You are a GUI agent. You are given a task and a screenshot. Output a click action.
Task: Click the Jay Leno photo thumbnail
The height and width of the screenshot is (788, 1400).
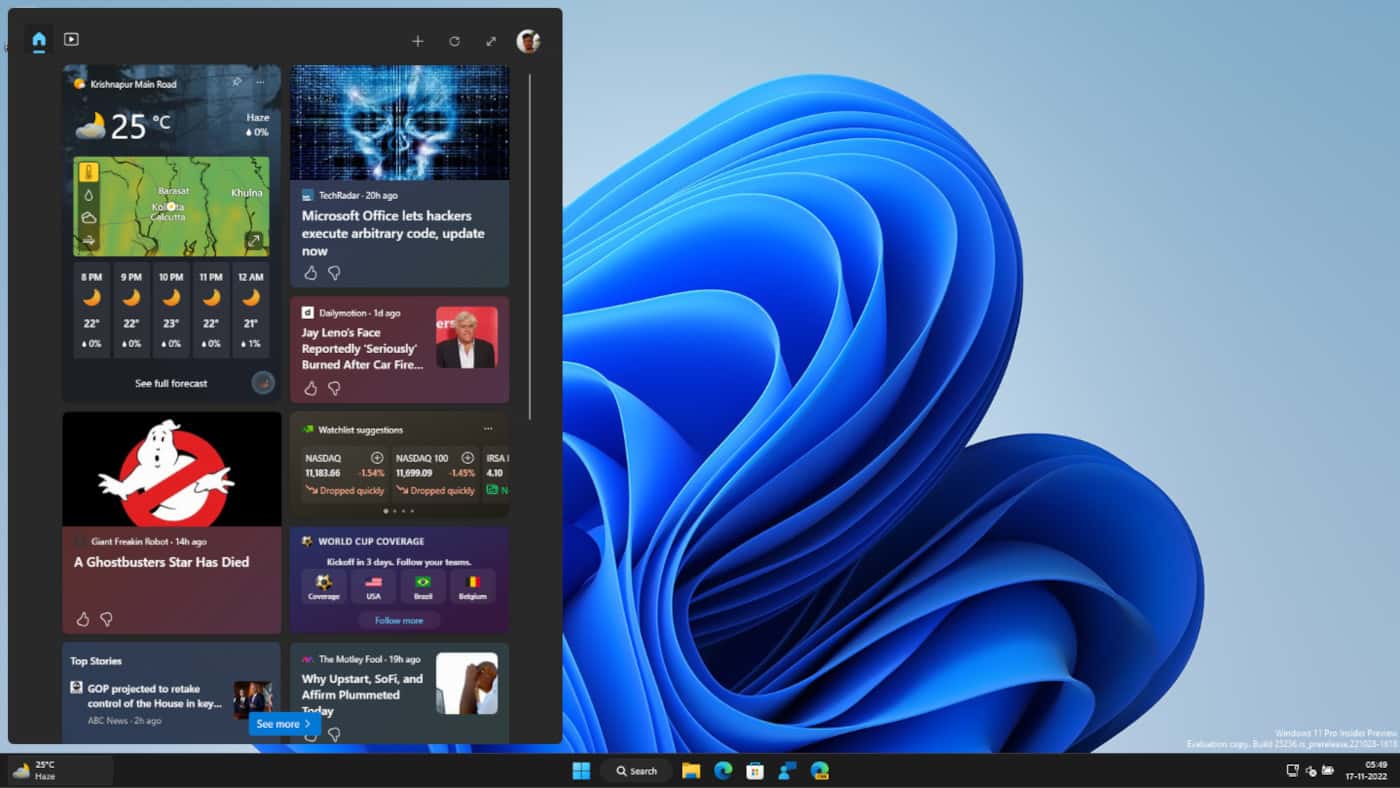(x=466, y=338)
